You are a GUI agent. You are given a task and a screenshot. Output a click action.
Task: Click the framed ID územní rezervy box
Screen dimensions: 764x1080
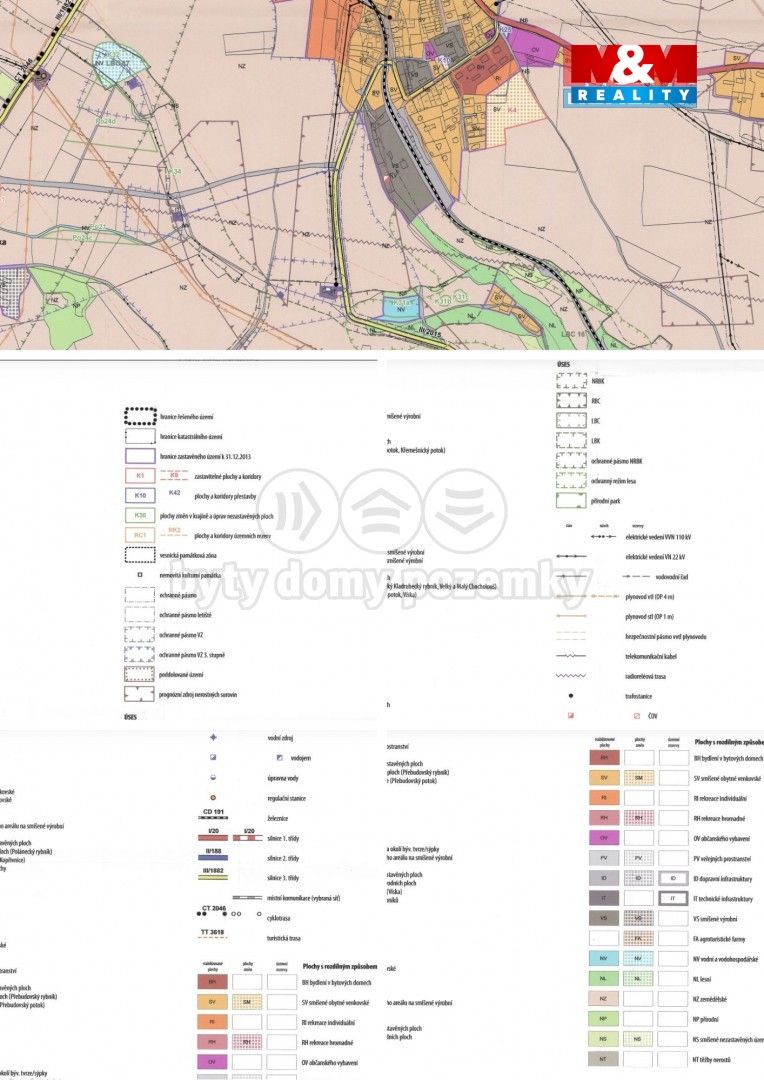[673, 879]
